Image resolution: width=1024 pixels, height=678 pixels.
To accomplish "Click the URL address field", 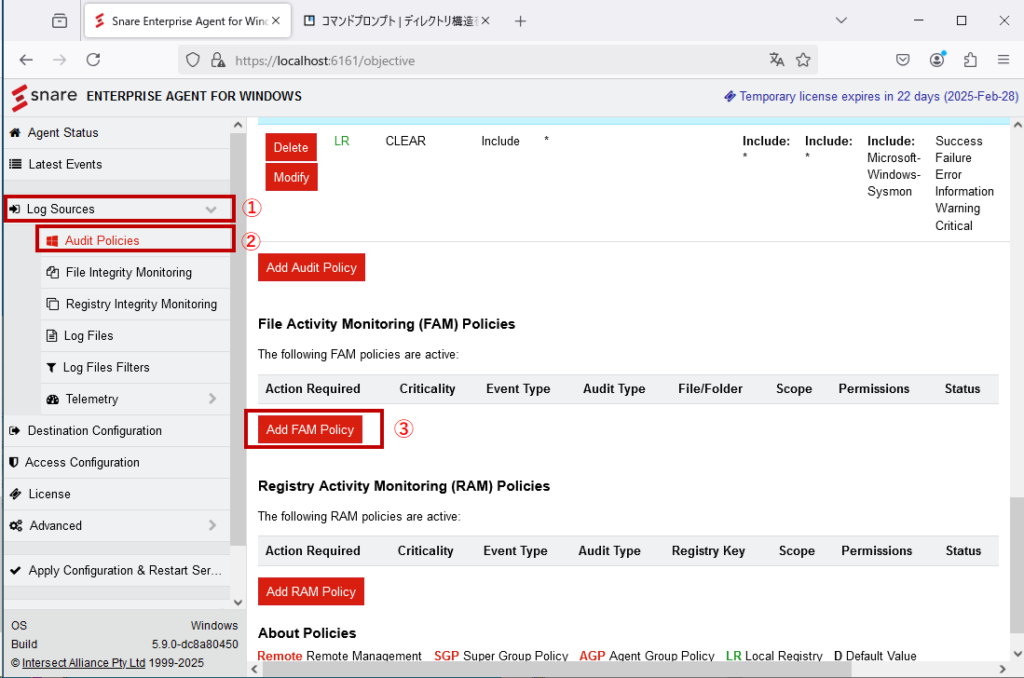I will click(x=496, y=60).
